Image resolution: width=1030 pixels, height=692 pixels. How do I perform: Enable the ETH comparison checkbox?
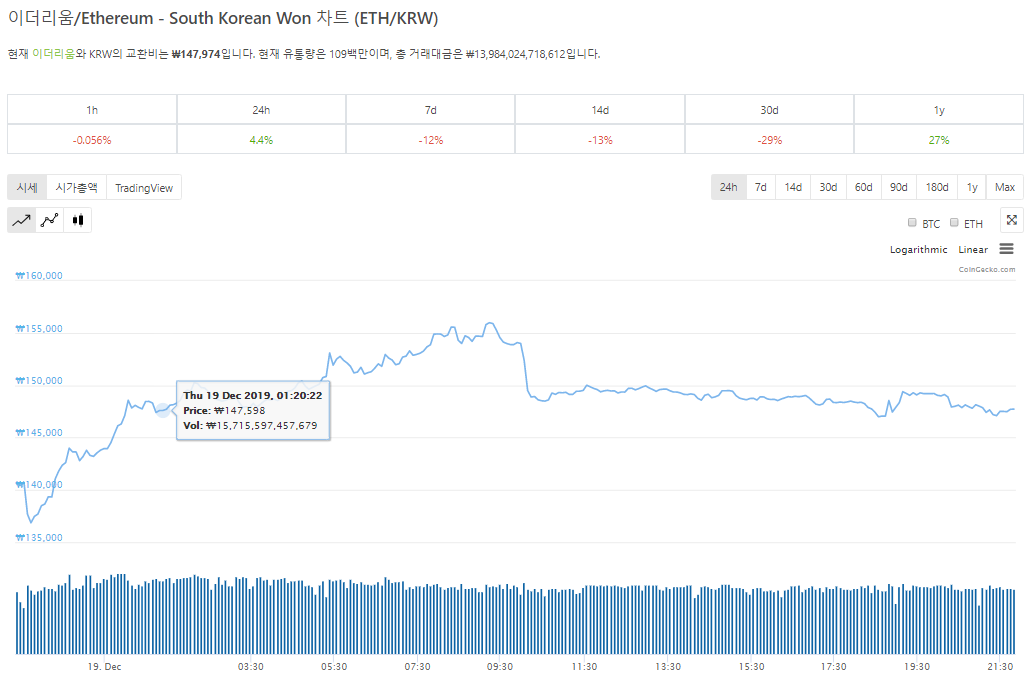point(954,223)
